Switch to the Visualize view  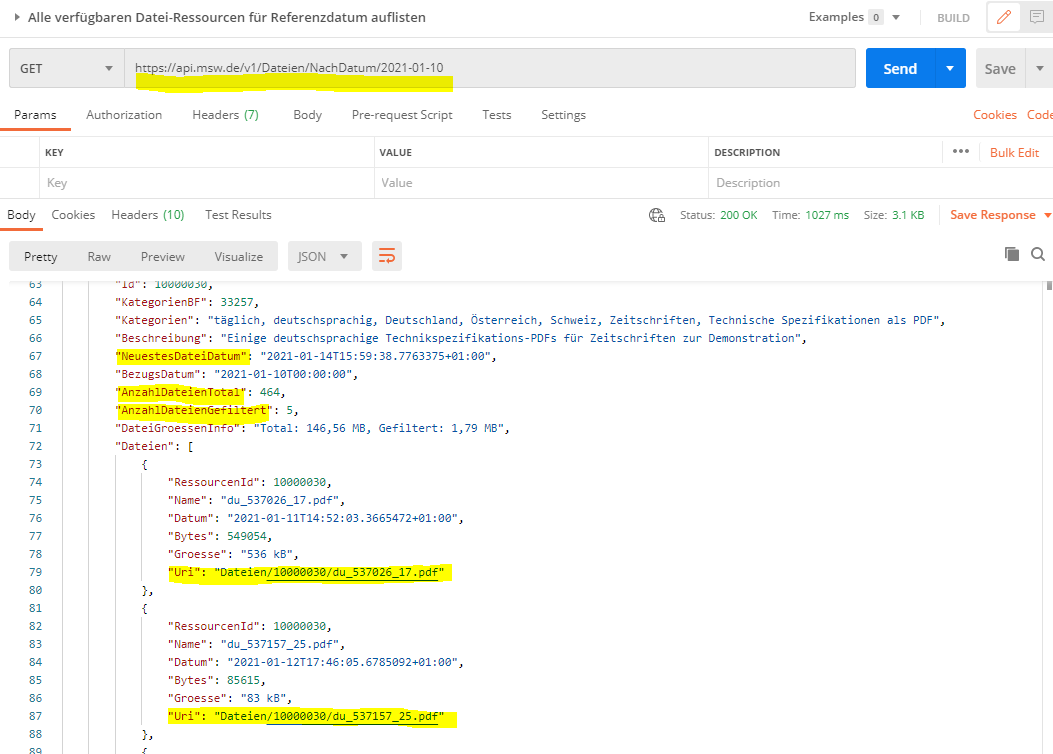(x=238, y=256)
